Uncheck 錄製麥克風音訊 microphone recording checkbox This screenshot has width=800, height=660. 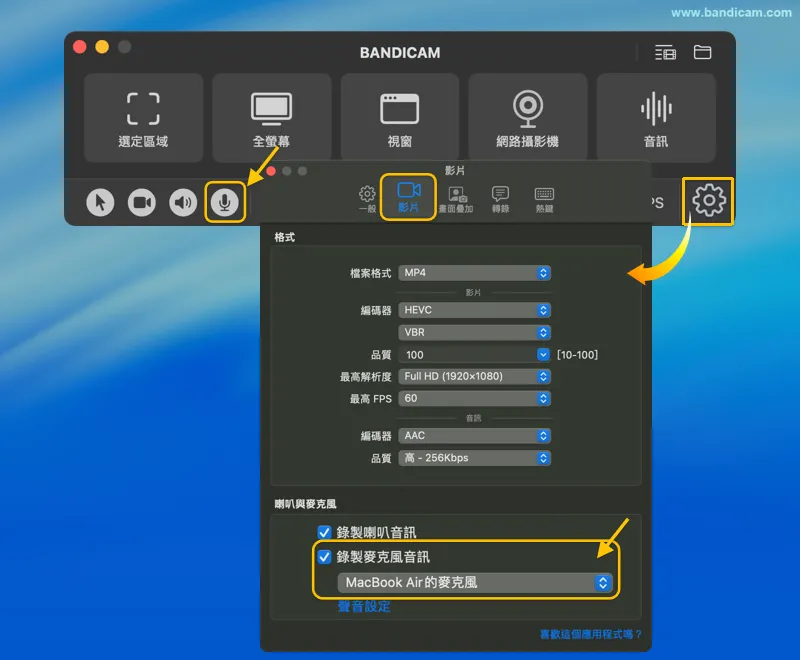324,556
